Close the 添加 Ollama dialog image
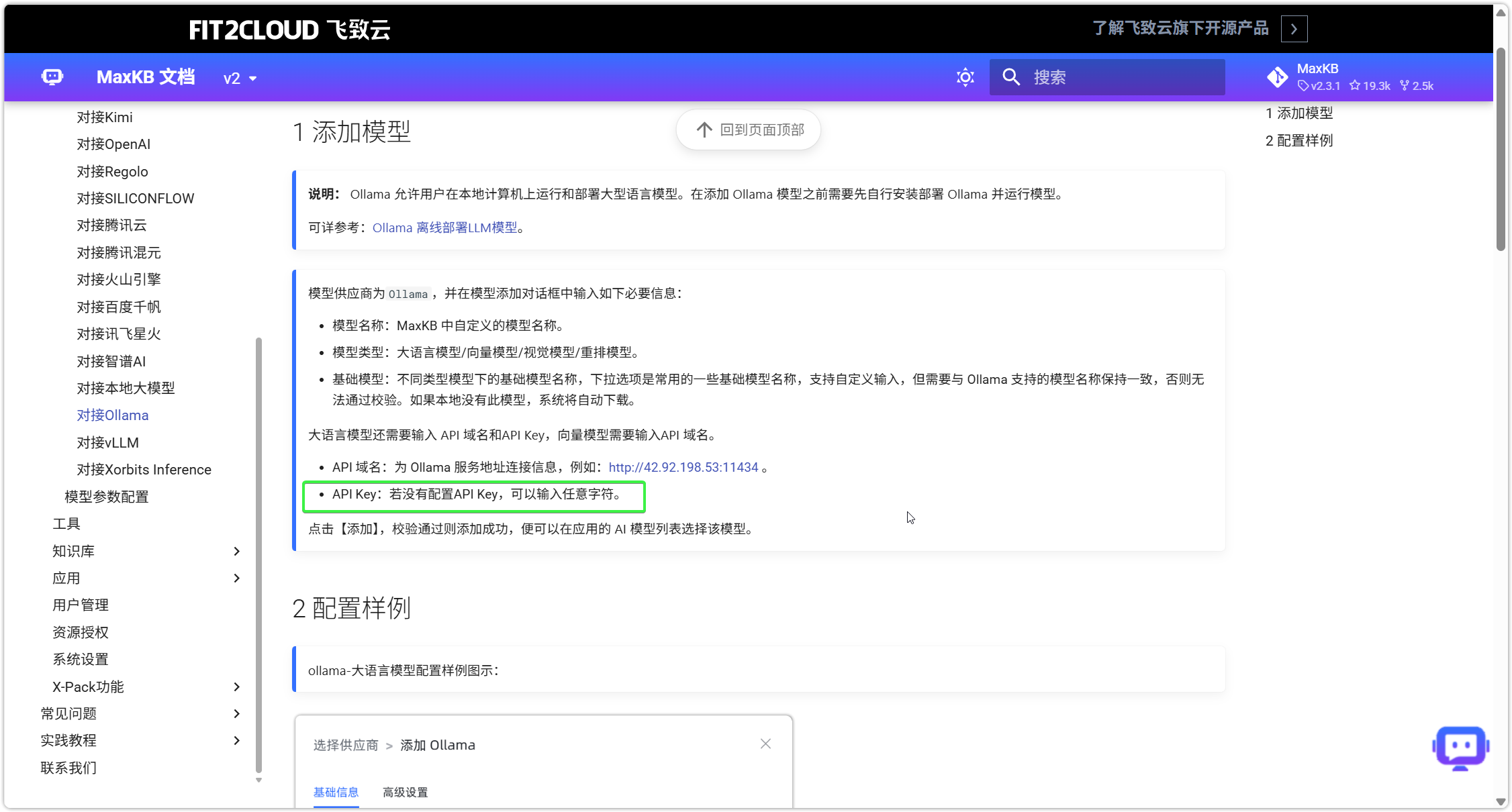The height and width of the screenshot is (812, 1512). (x=765, y=744)
